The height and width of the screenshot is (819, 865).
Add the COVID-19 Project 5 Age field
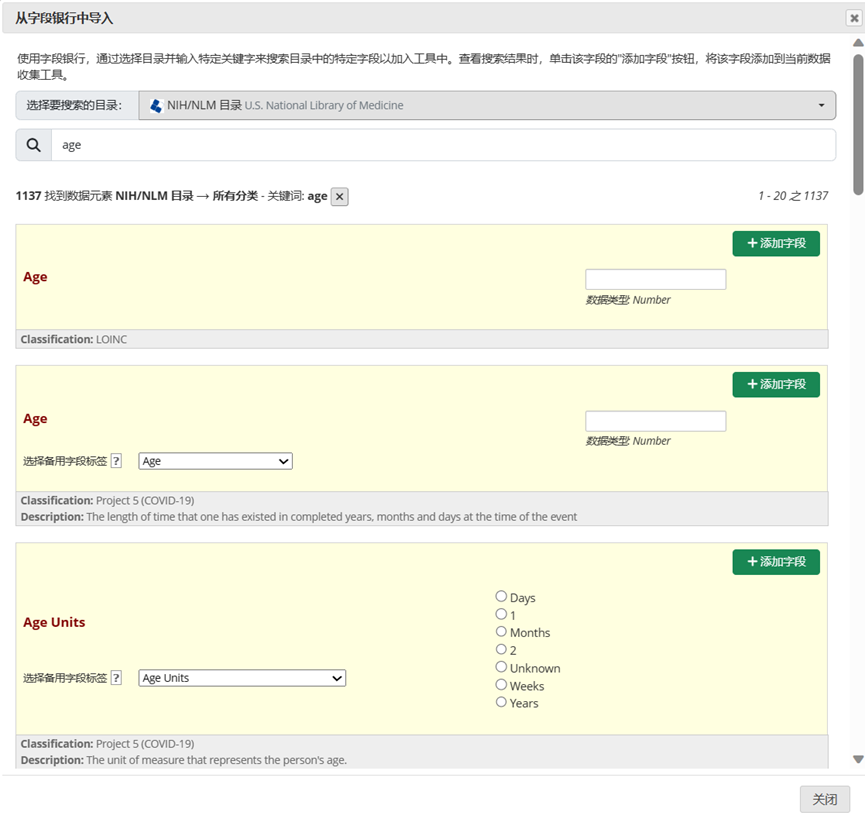point(776,384)
